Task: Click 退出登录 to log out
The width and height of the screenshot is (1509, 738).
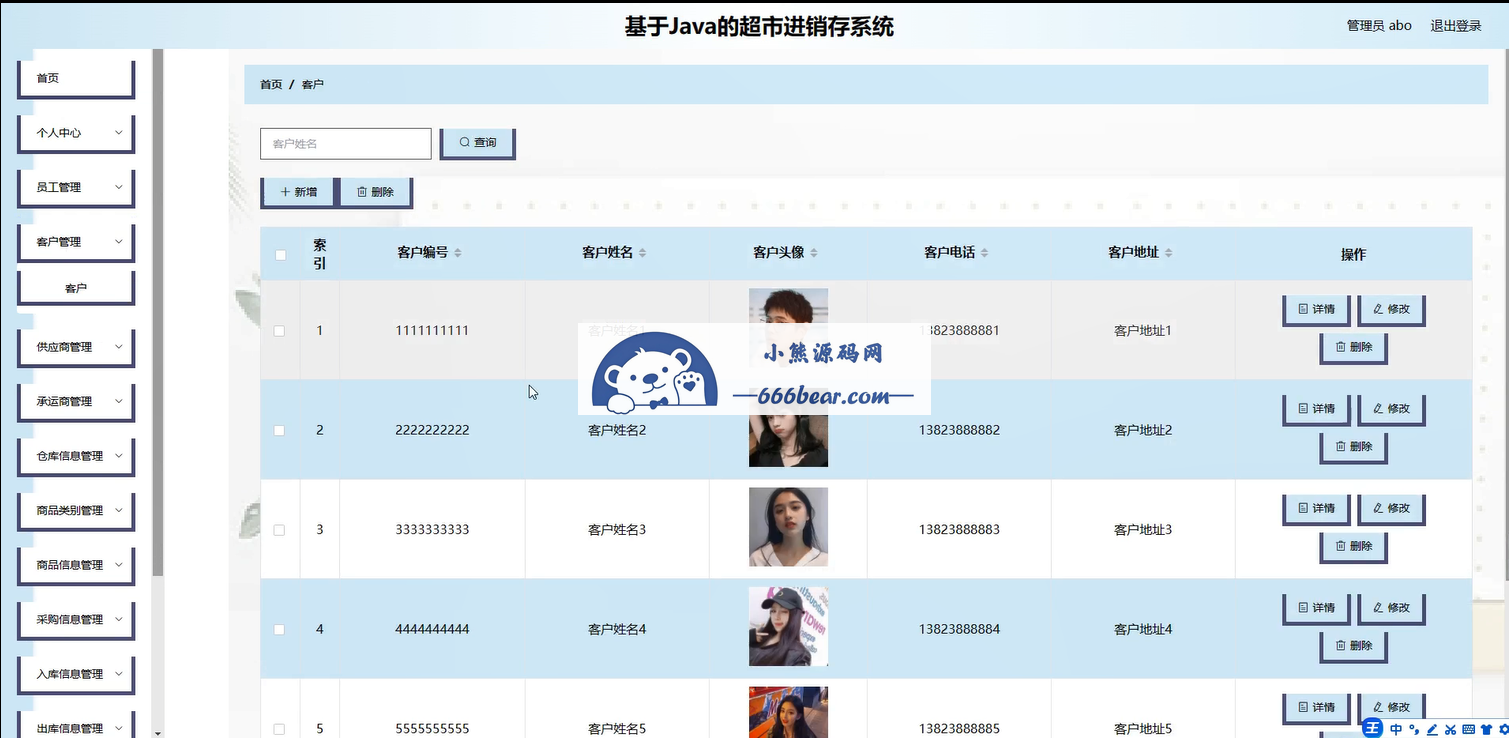Action: 1455,26
